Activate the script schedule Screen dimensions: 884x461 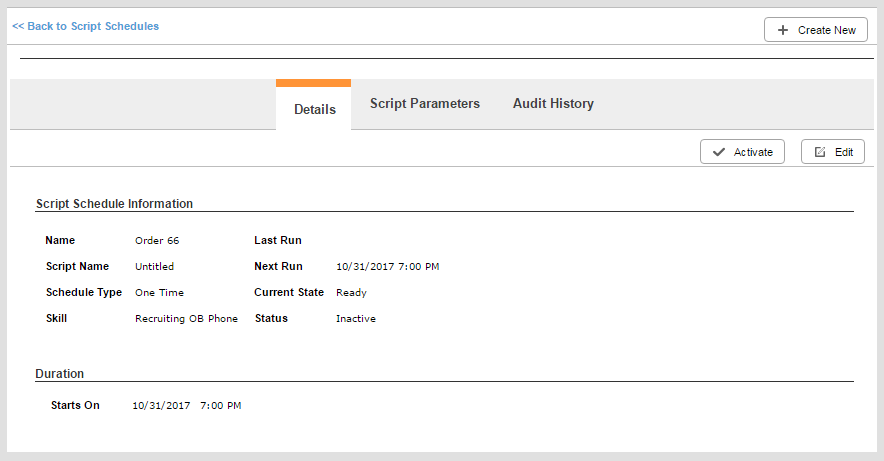pos(742,152)
